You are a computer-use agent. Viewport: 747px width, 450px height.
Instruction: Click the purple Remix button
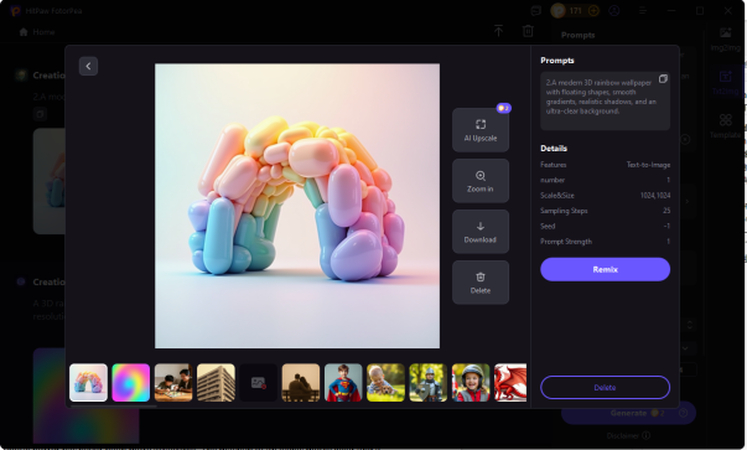tap(605, 270)
